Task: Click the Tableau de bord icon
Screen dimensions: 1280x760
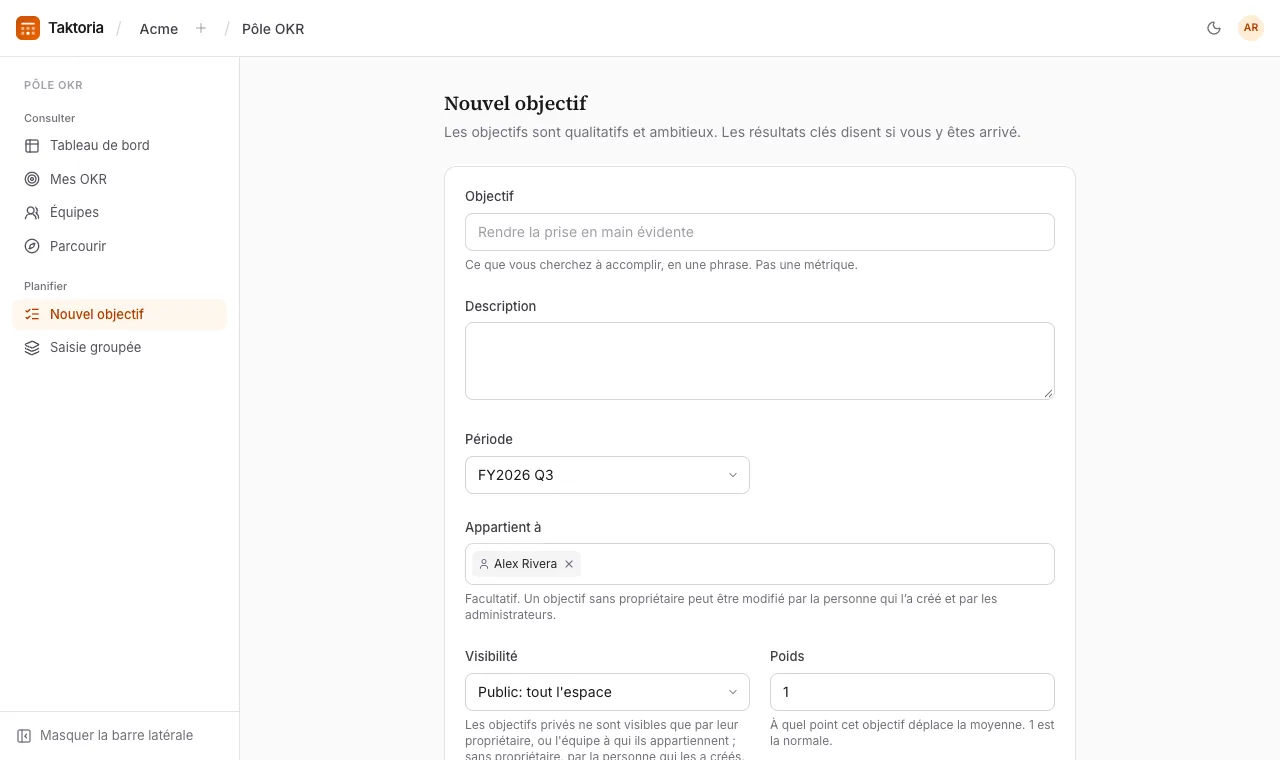Action: point(32,146)
